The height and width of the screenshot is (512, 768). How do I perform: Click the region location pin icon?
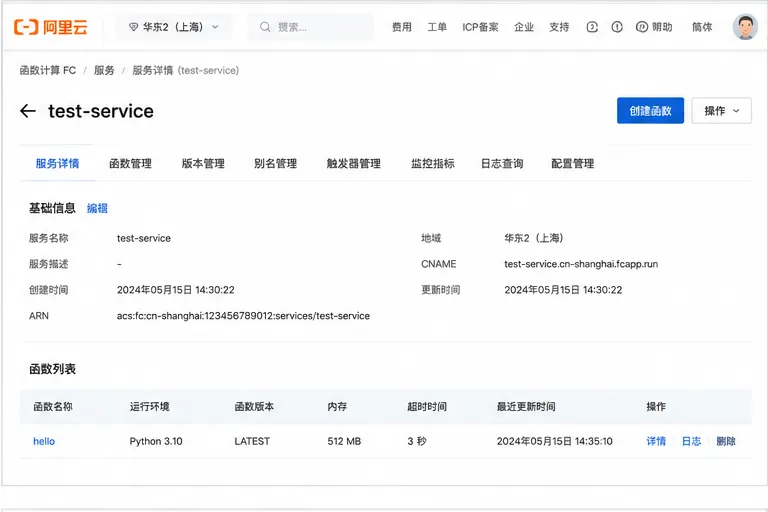pyautogui.click(x=133, y=27)
